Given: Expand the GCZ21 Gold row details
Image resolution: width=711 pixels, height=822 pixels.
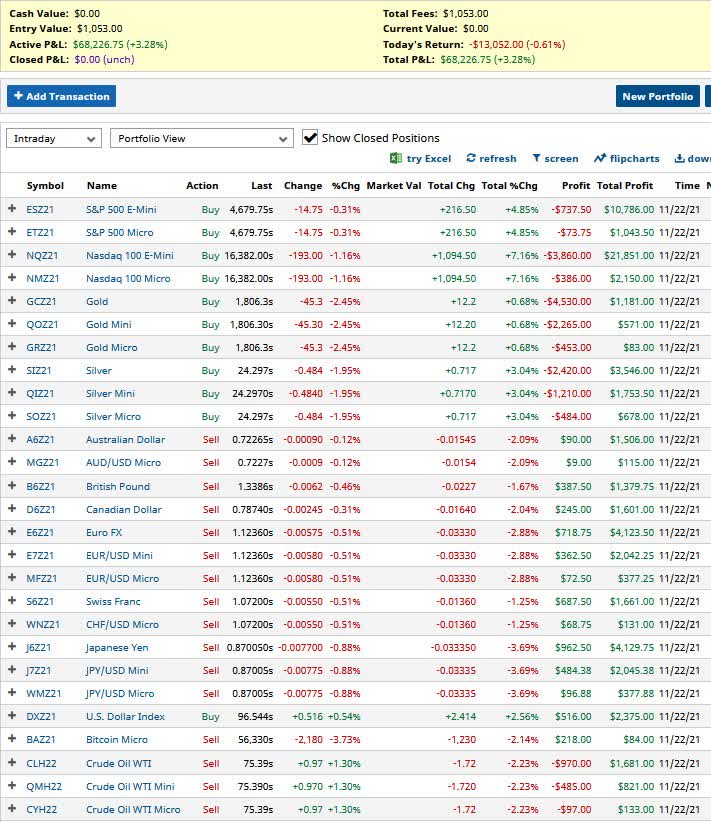Looking at the screenshot, I should 12,301.
